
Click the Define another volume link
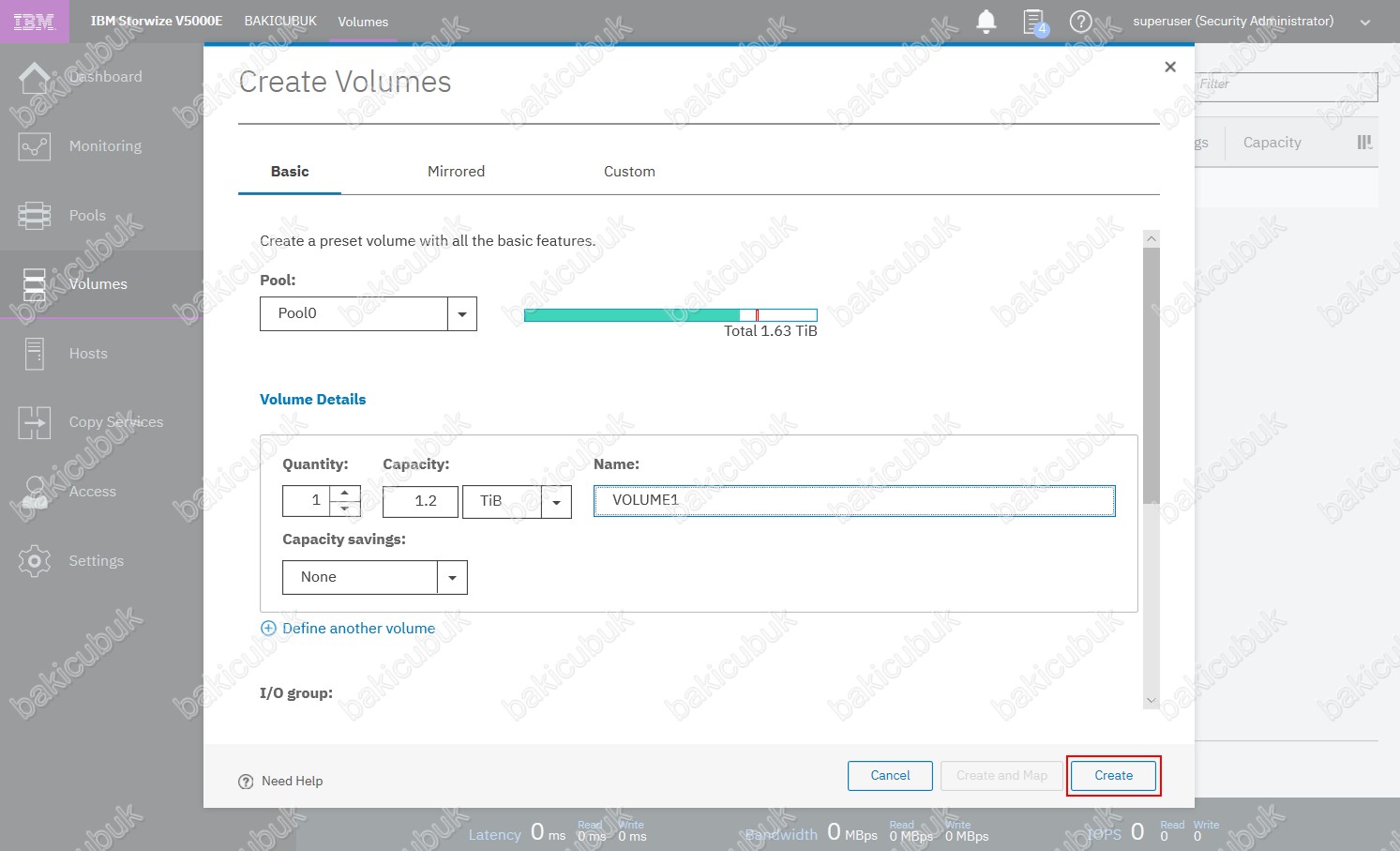358,629
